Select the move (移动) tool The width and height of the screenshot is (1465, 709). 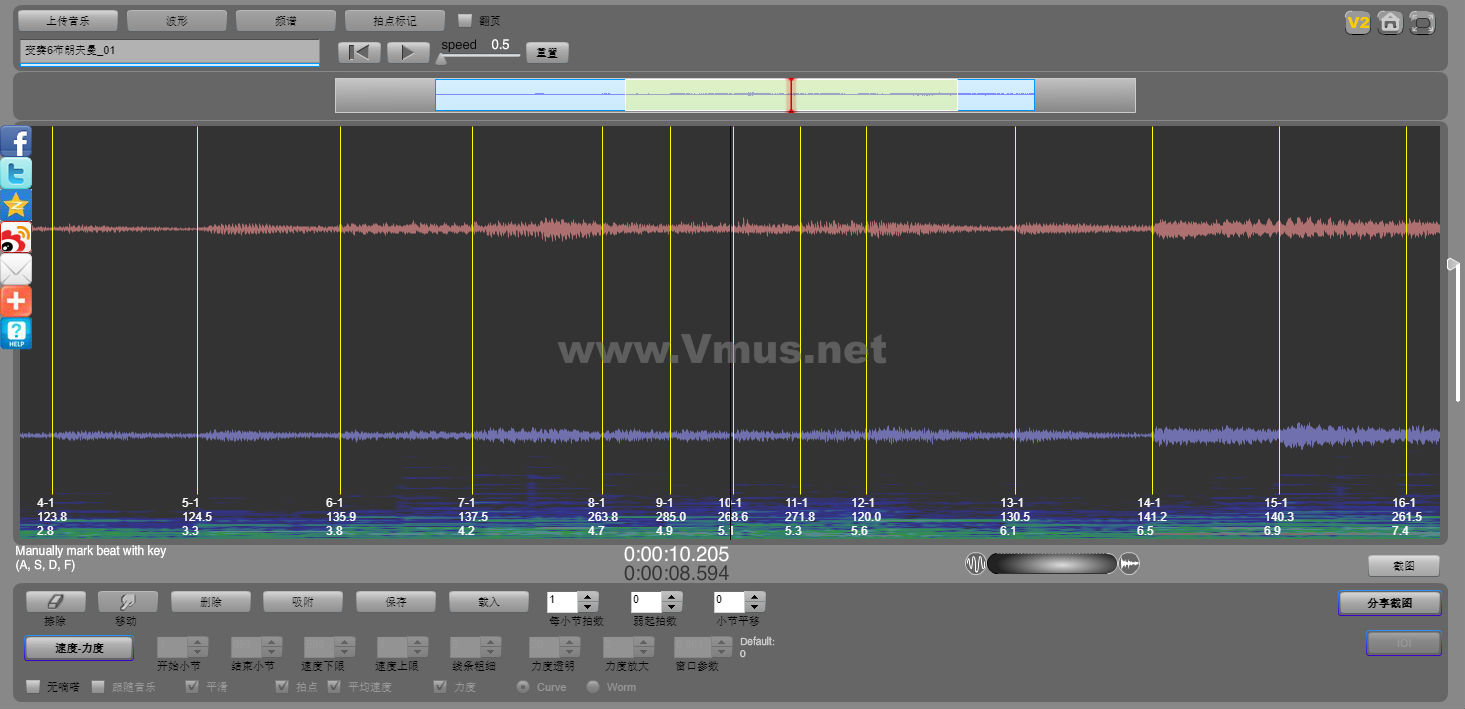pyautogui.click(x=127, y=601)
